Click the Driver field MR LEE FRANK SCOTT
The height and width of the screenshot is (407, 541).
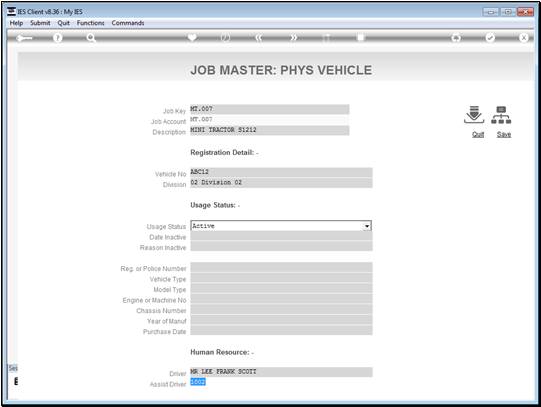point(281,372)
